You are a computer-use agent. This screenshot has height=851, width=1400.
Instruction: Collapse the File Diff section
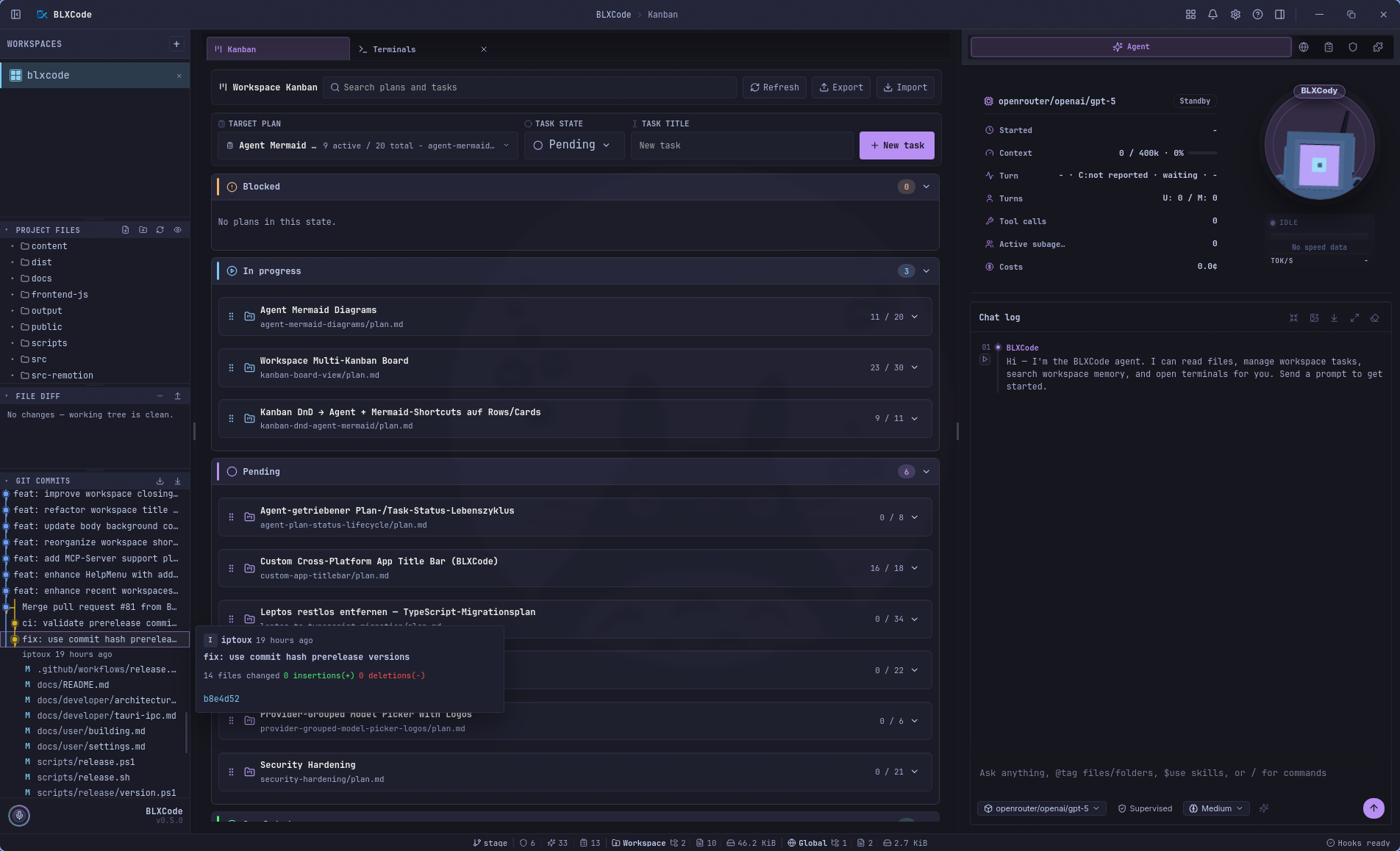pyautogui.click(x=7, y=396)
